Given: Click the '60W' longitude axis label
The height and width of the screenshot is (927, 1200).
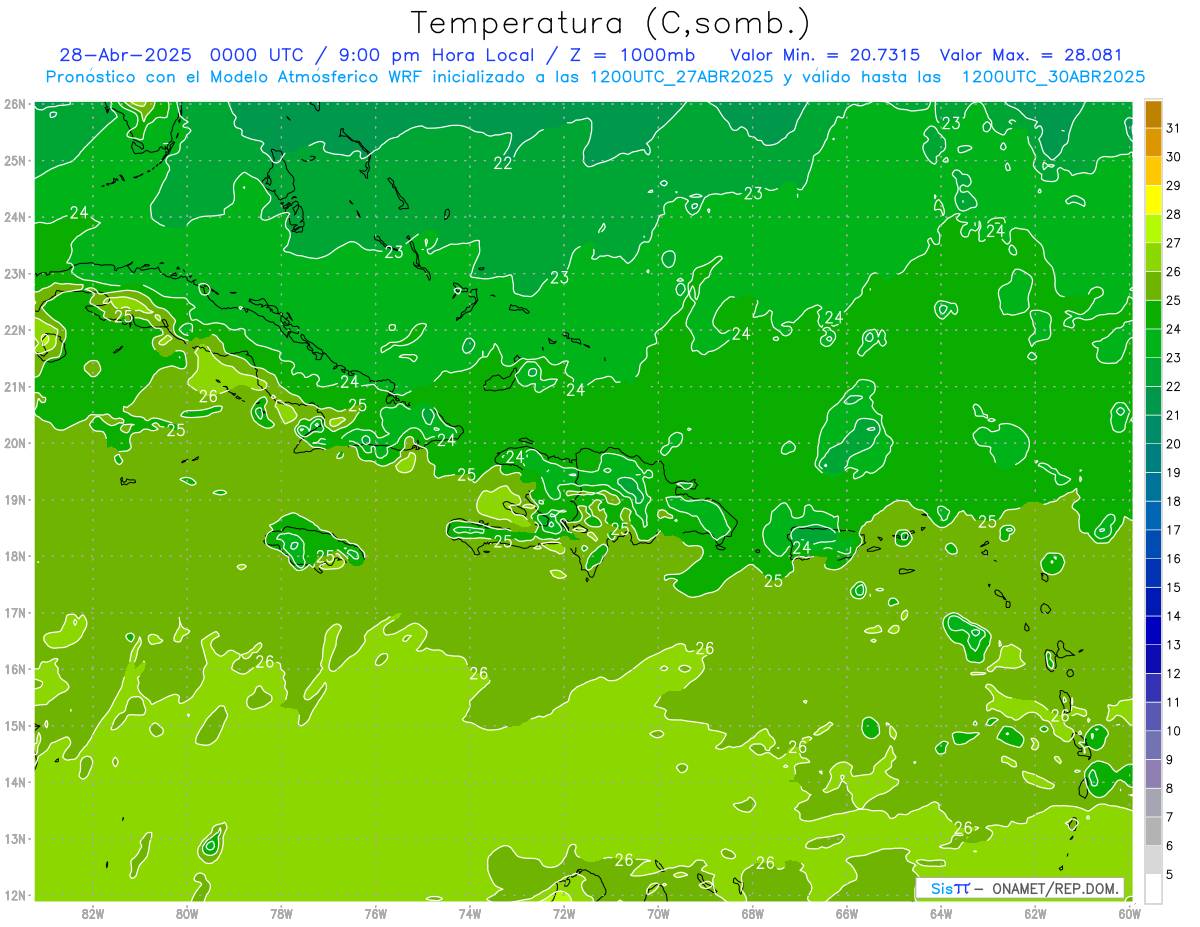Looking at the screenshot, I should (1130, 914).
